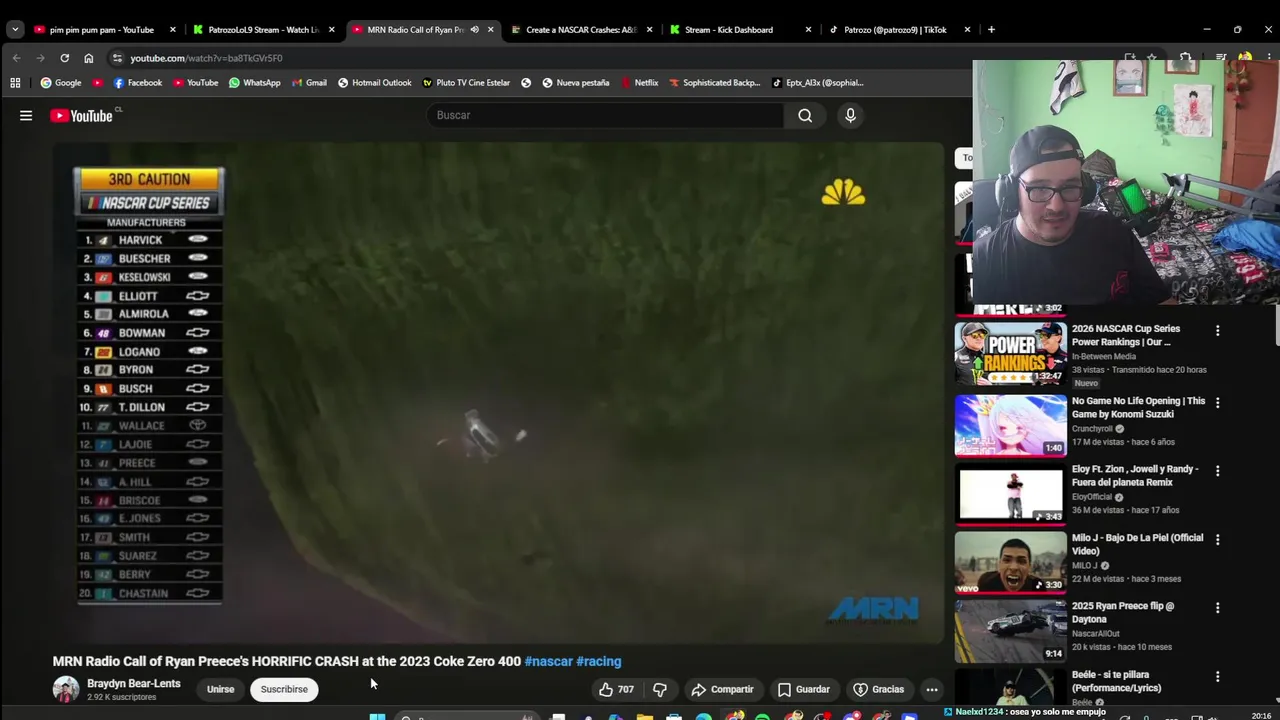Open options for Milo J video
The width and height of the screenshot is (1280, 720).
[1217, 539]
